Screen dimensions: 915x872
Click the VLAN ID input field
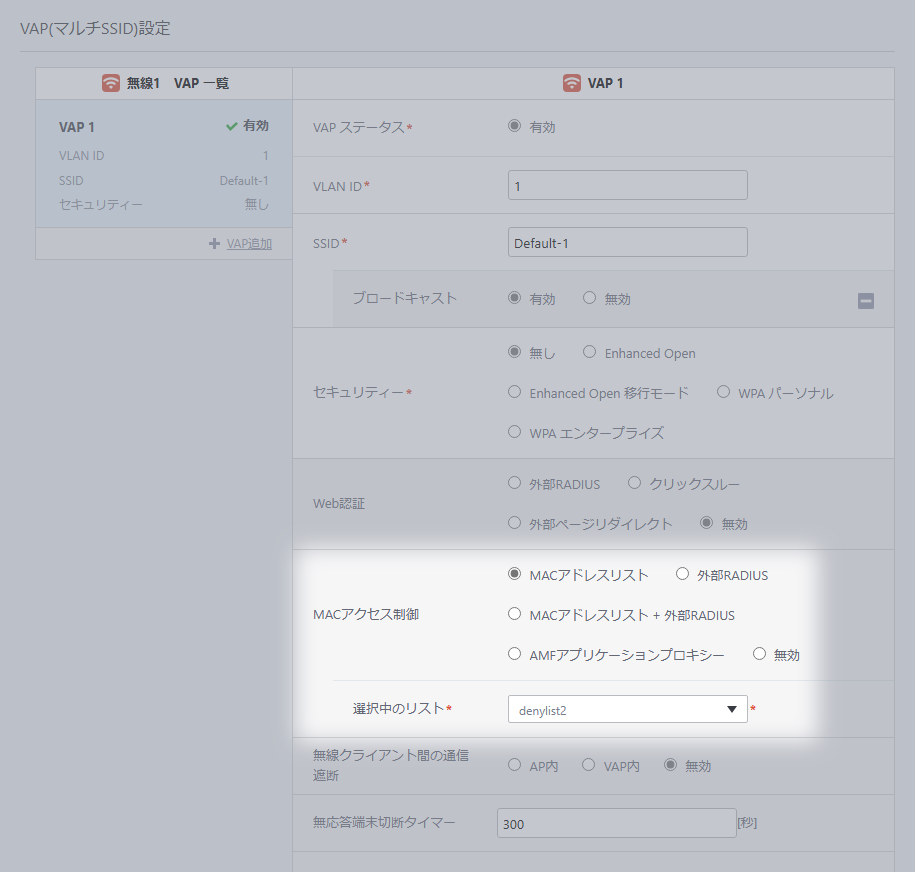click(x=627, y=186)
